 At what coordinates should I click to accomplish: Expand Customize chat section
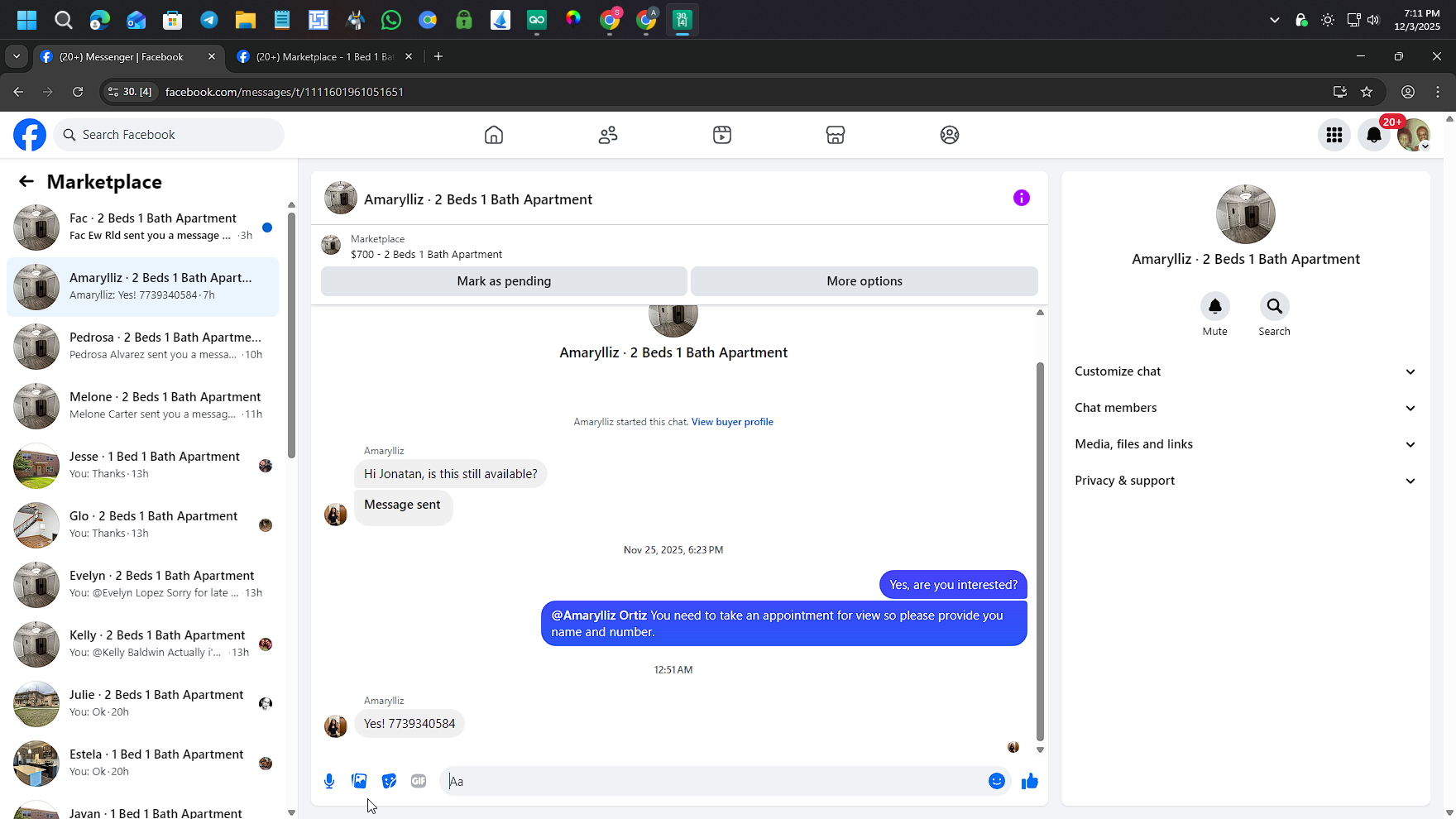[x=1246, y=371]
